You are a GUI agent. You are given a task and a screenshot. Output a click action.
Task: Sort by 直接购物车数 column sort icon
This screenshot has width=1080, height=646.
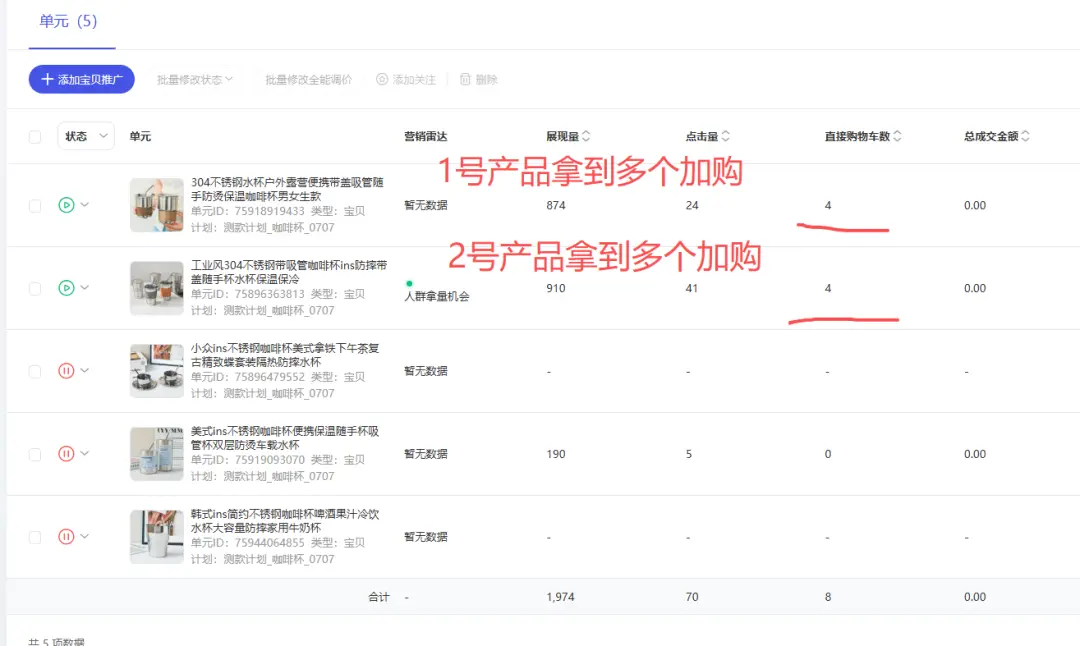tap(897, 136)
